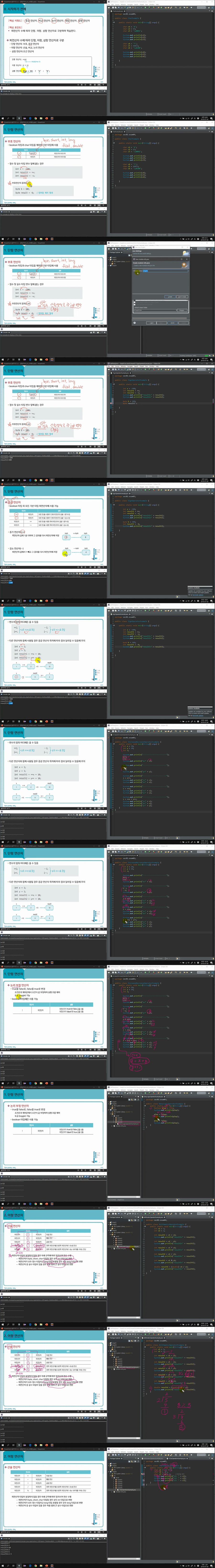
Task: Click the code editor's vertical scrollbar
Action: coord(213,61)
